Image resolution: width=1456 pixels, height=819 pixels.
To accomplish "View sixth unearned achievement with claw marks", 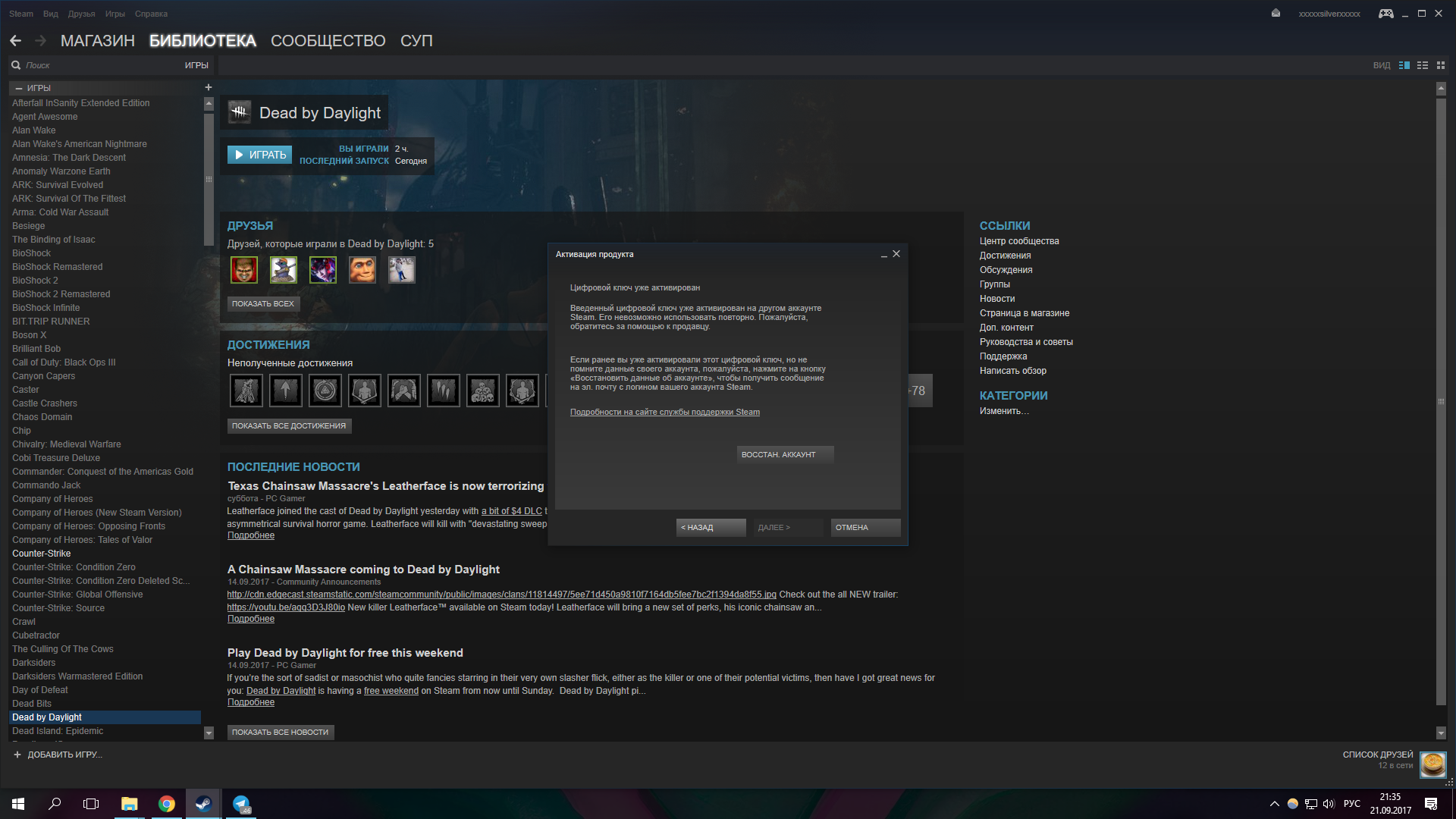I will coord(444,391).
